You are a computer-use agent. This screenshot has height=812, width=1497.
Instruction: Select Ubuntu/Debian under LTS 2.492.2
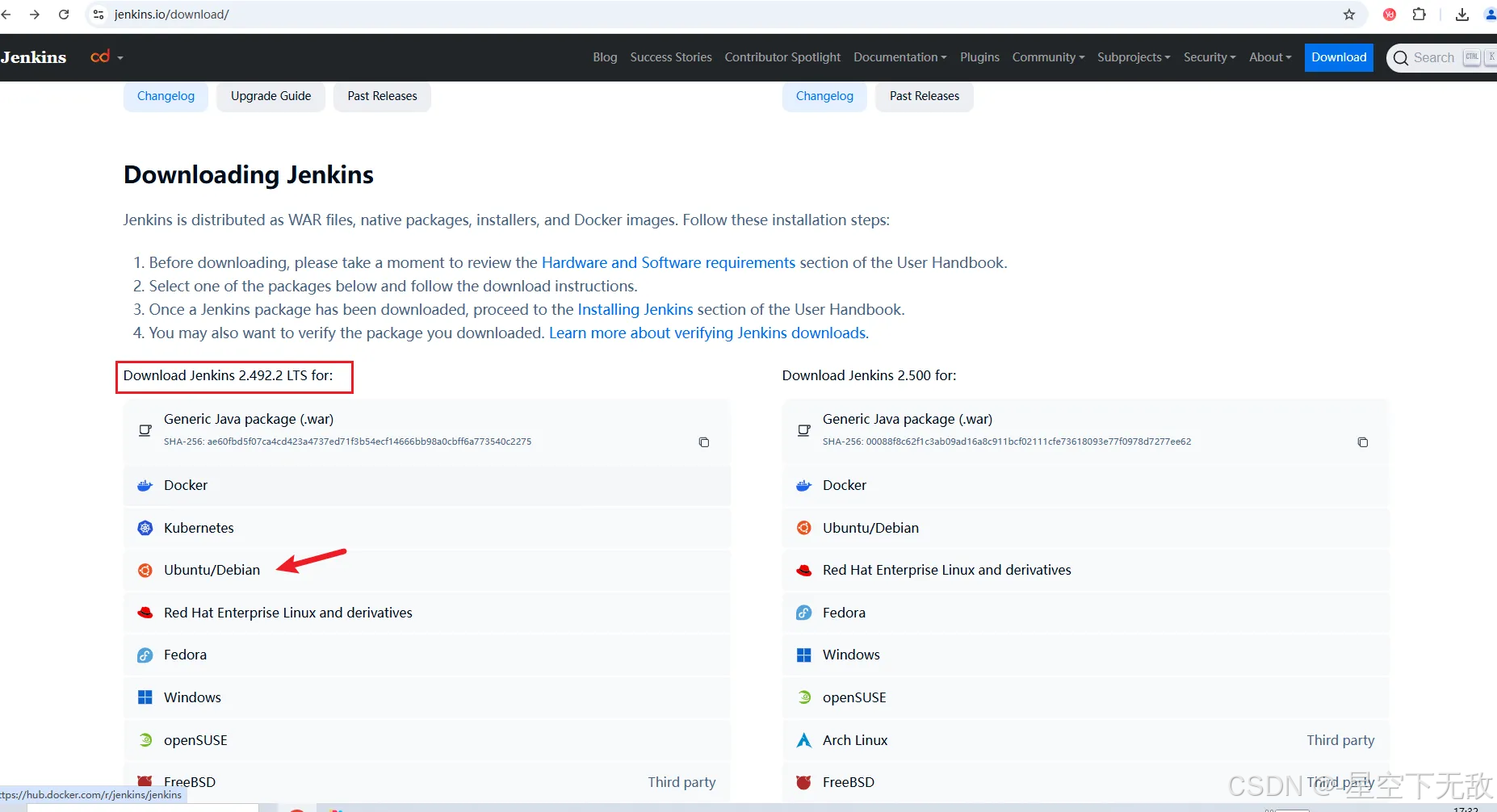click(x=427, y=571)
